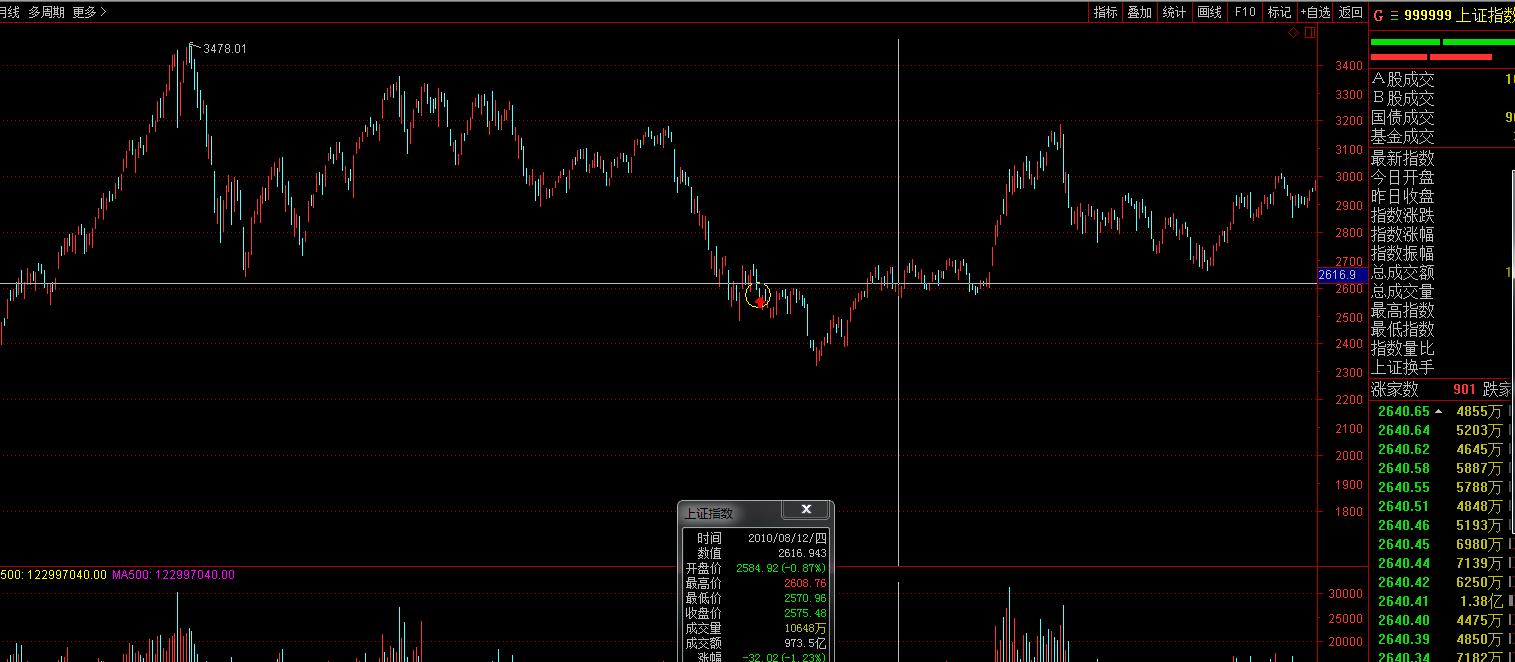The width and height of the screenshot is (1515, 662).
Task: Click the 指数涨幅 label
Action: (1402, 234)
